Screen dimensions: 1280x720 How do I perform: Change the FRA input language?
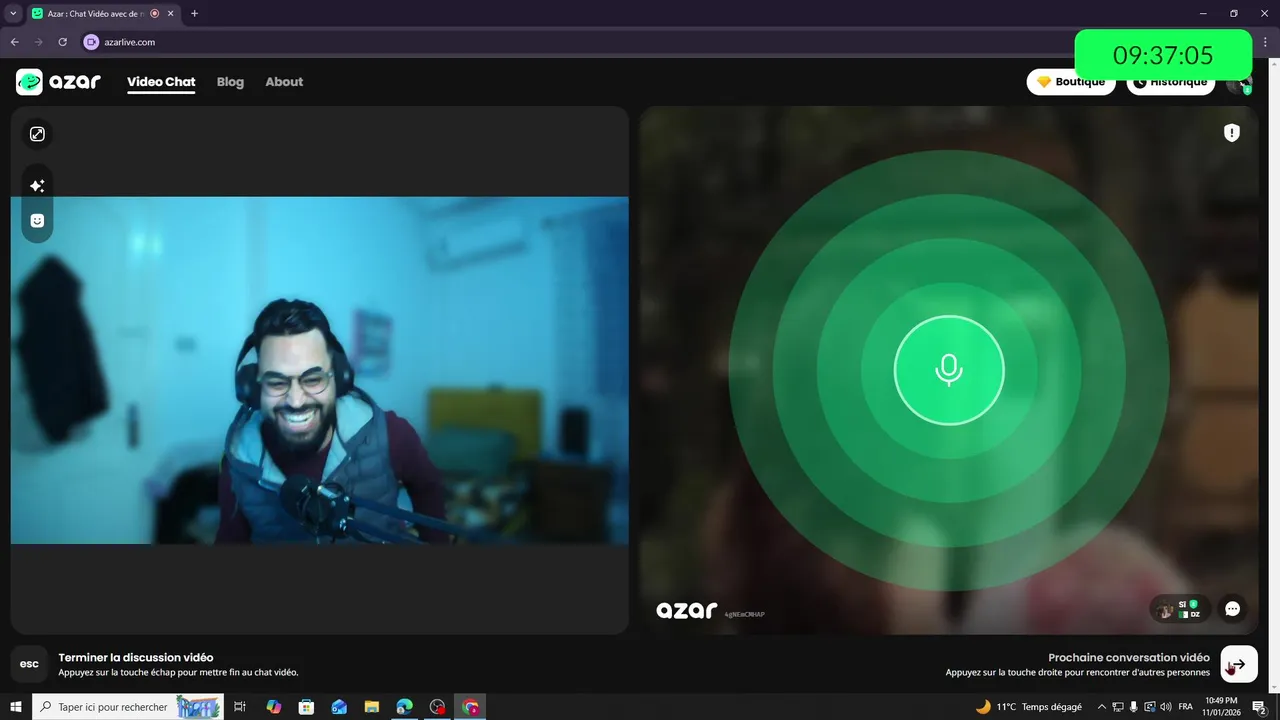[1186, 707]
